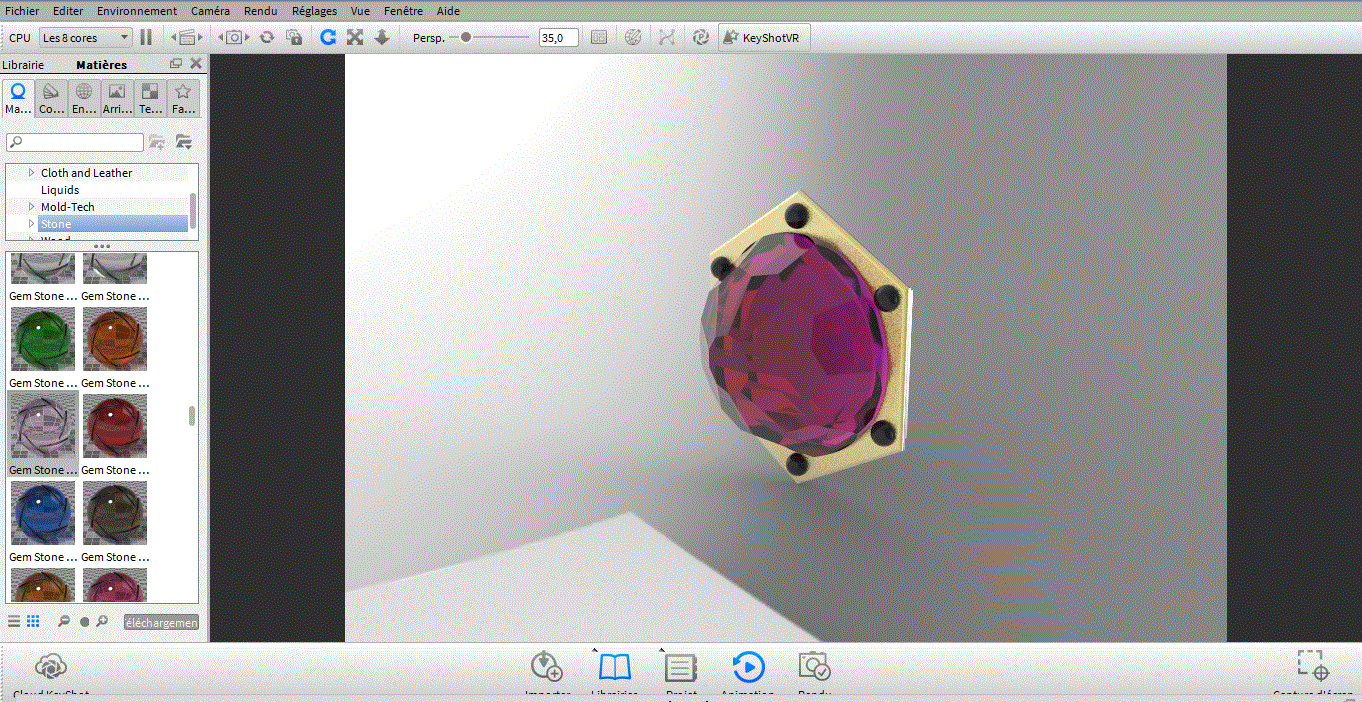The width and height of the screenshot is (1362, 702).
Task: Expand the Cloth and Leather category
Action: click(31, 173)
